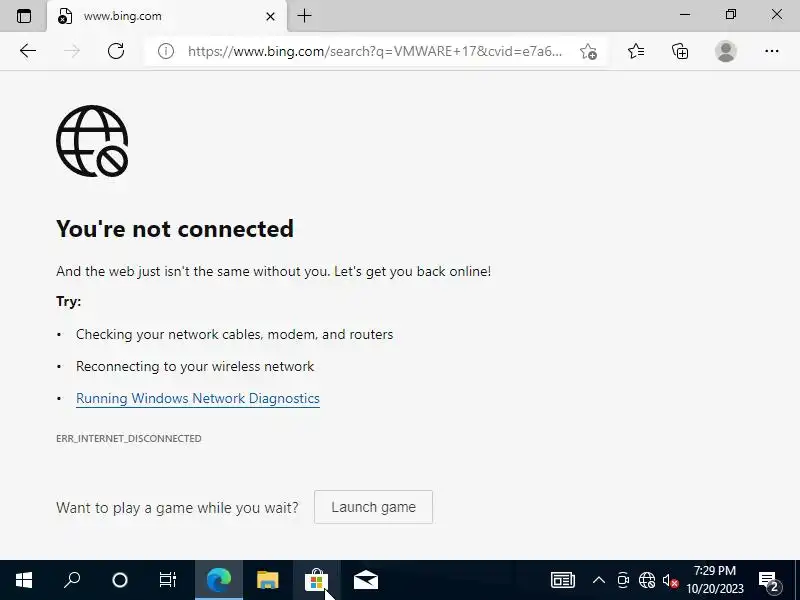This screenshot has width=800, height=600.
Task: Open the notification action center
Action: pyautogui.click(x=769, y=581)
